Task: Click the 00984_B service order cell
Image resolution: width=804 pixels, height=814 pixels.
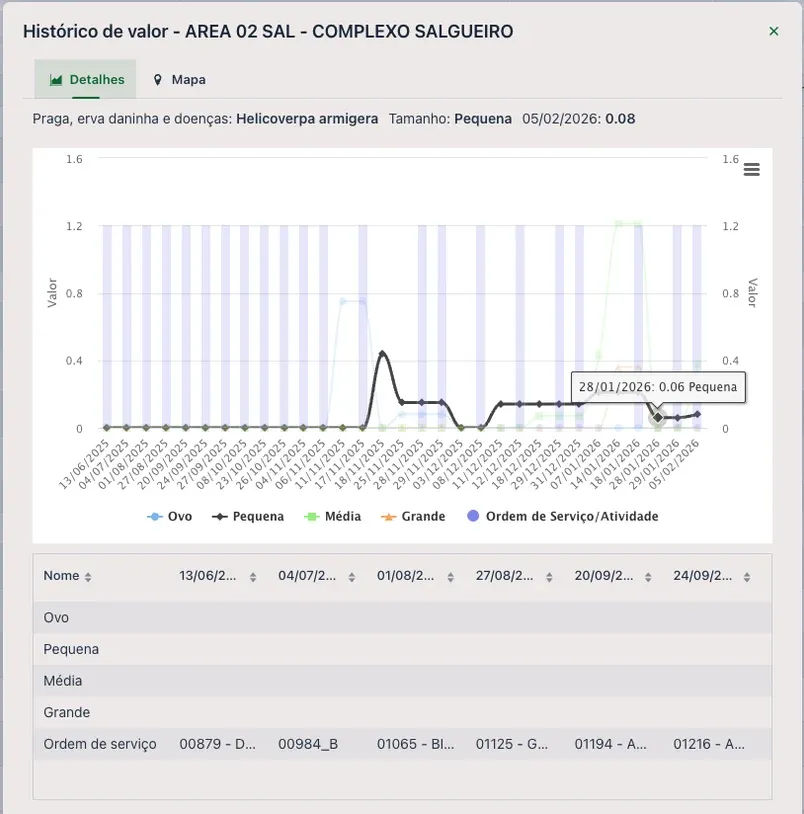Action: pos(308,744)
